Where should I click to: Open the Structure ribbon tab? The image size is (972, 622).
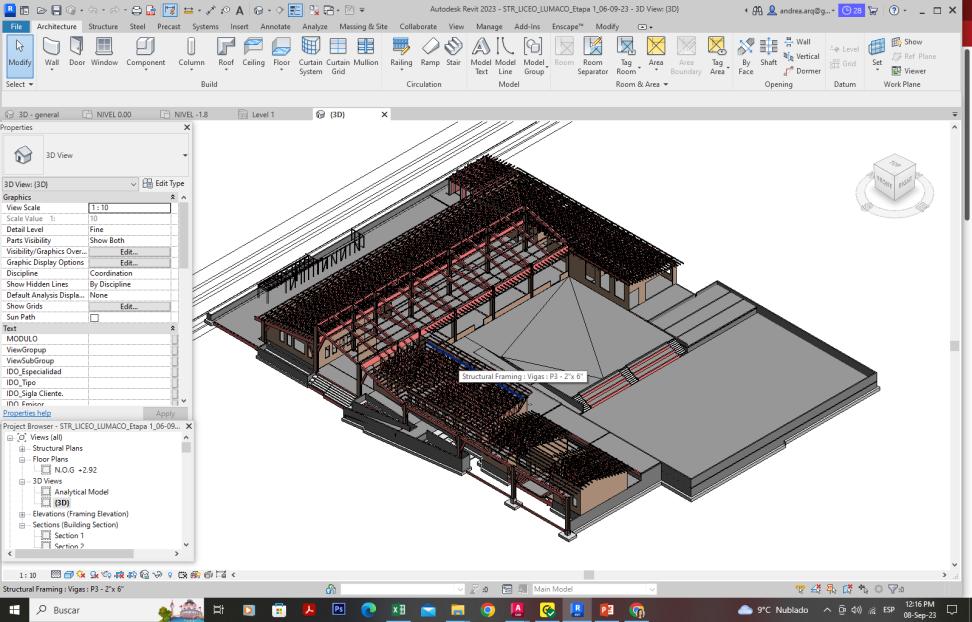pyautogui.click(x=102, y=26)
